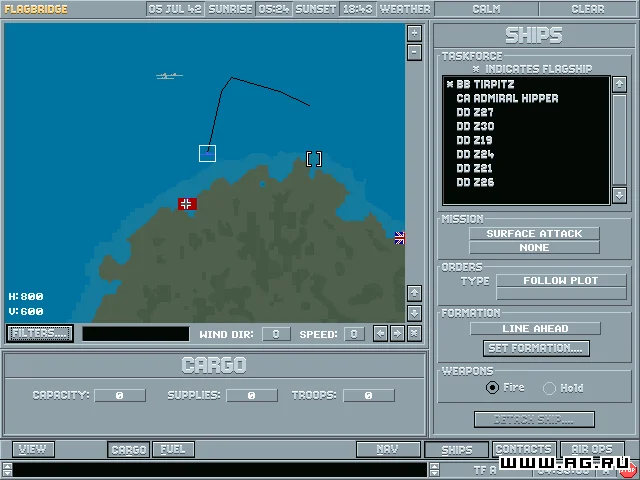This screenshot has height=480, width=640.
Task: Click the taskforce ship list scrollbar track
Action: 619,140
